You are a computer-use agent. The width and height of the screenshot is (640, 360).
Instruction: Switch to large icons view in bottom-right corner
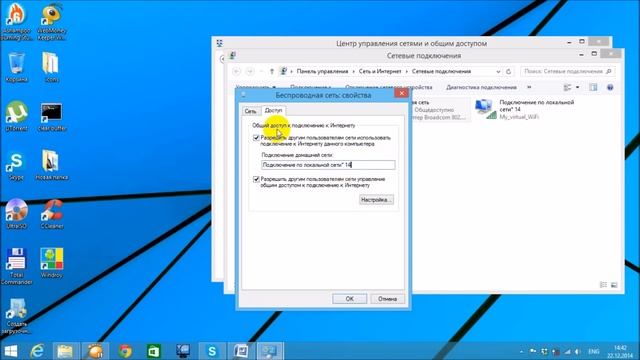pos(614,285)
